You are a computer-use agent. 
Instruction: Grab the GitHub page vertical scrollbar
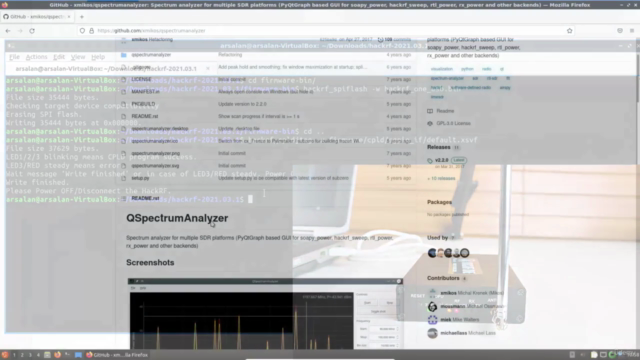click(x=637, y=78)
